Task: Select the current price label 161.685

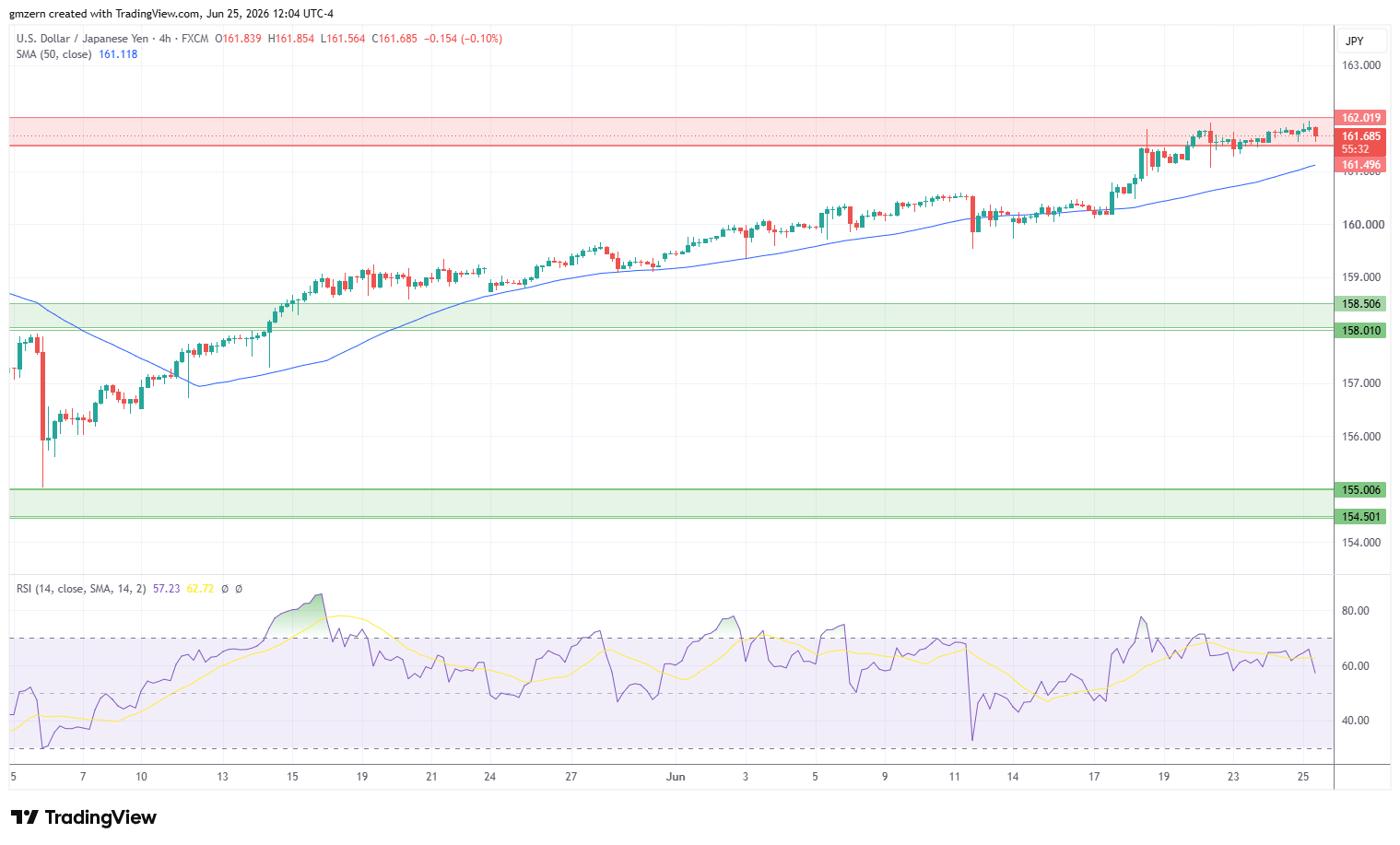Action: pos(1361,136)
